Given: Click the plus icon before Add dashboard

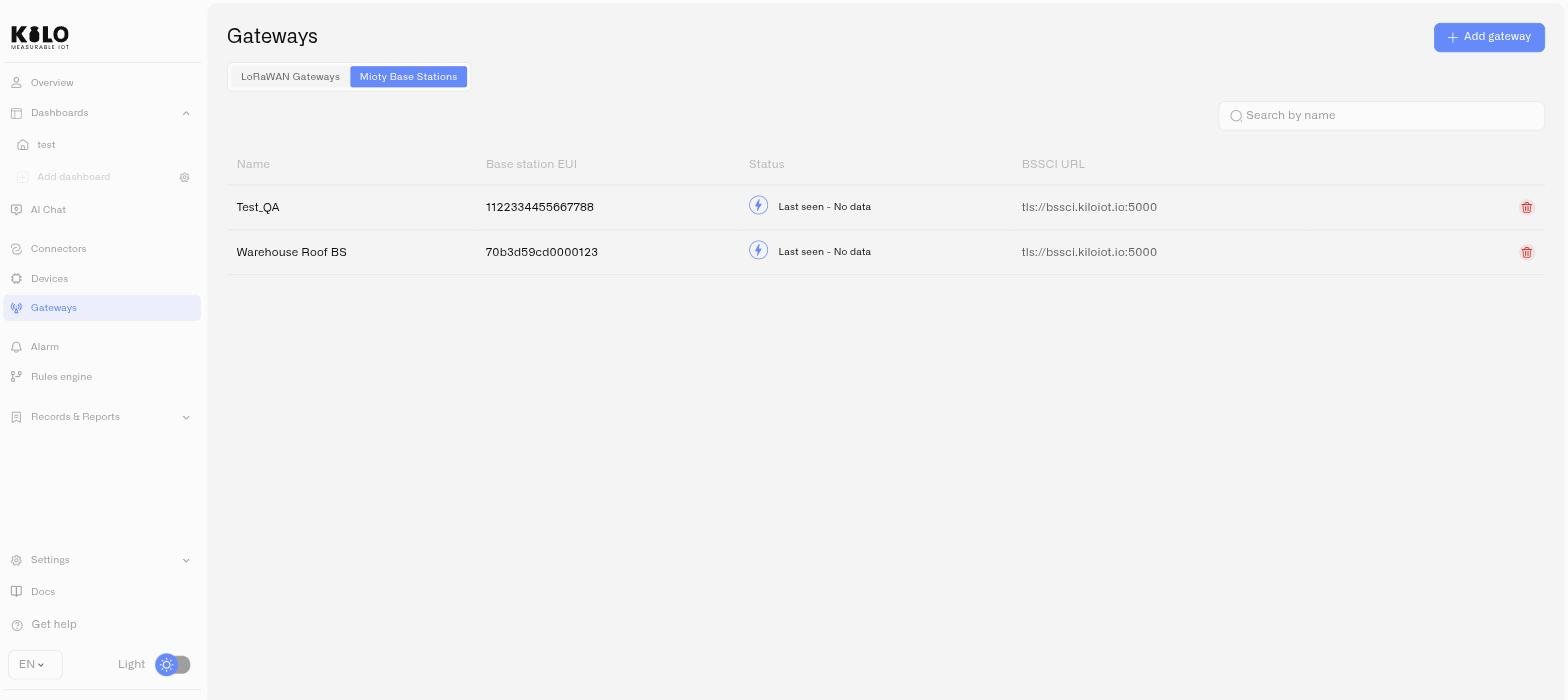Looking at the screenshot, I should click(23, 177).
